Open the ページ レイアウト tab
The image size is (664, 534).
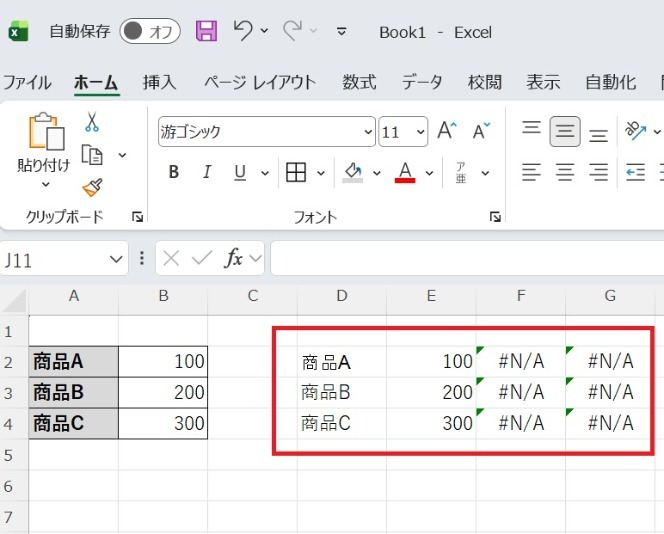coord(260,82)
